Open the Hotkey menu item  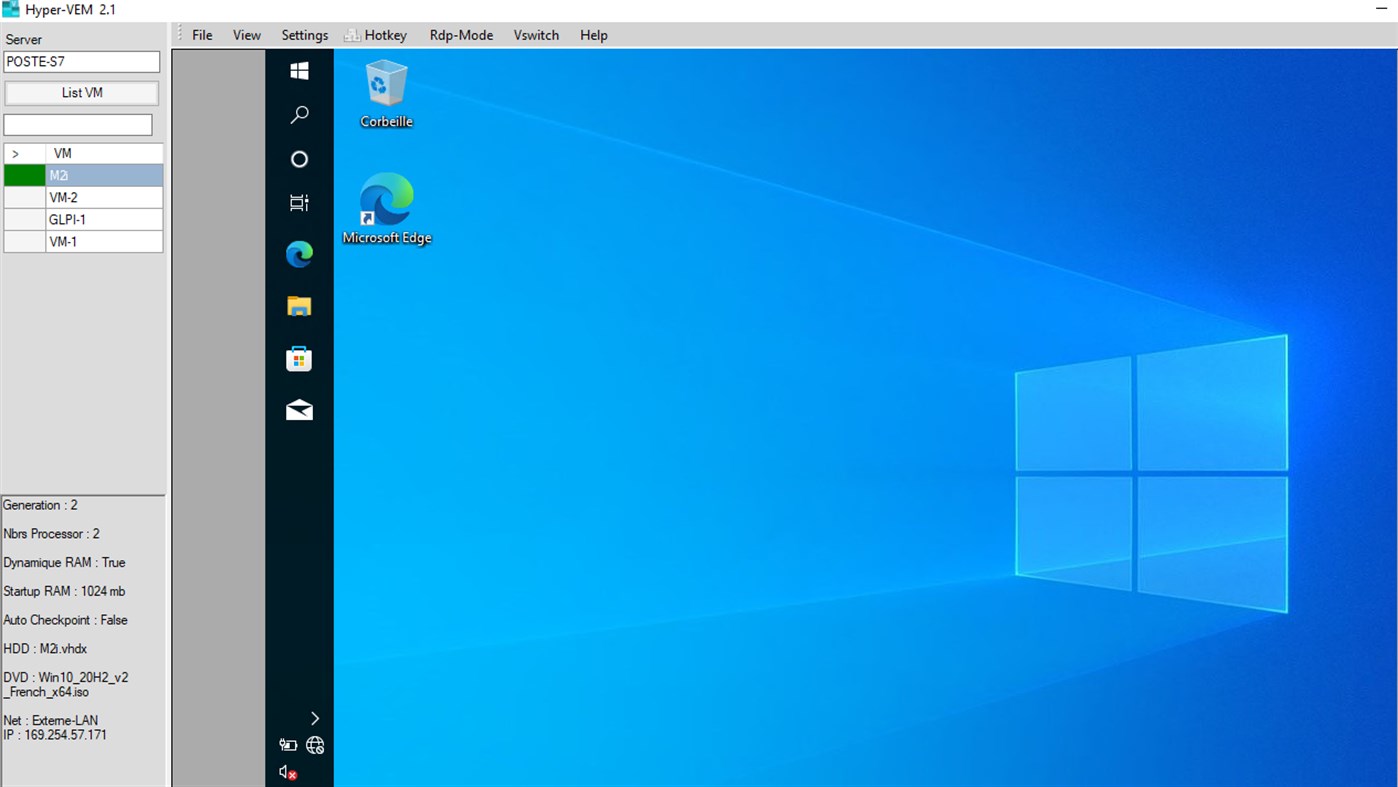pyautogui.click(x=383, y=35)
